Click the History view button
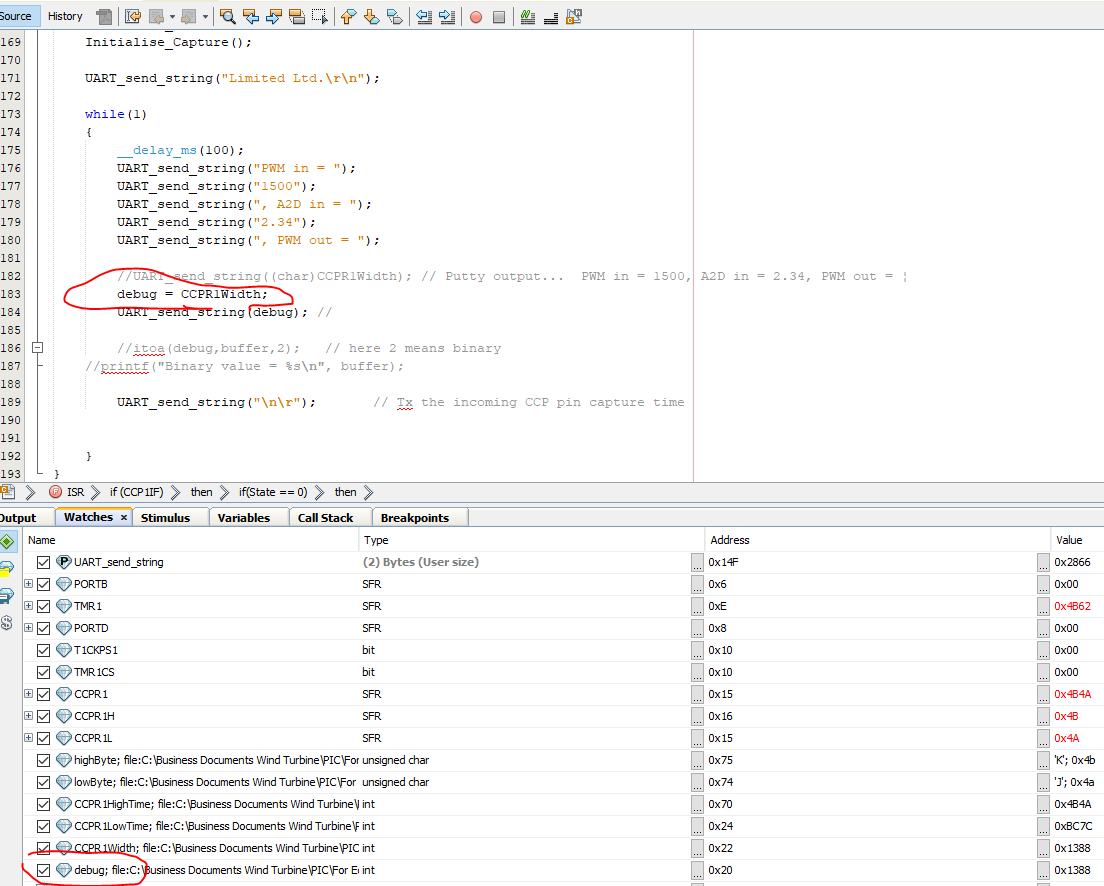This screenshot has height=886, width=1104. (65, 16)
